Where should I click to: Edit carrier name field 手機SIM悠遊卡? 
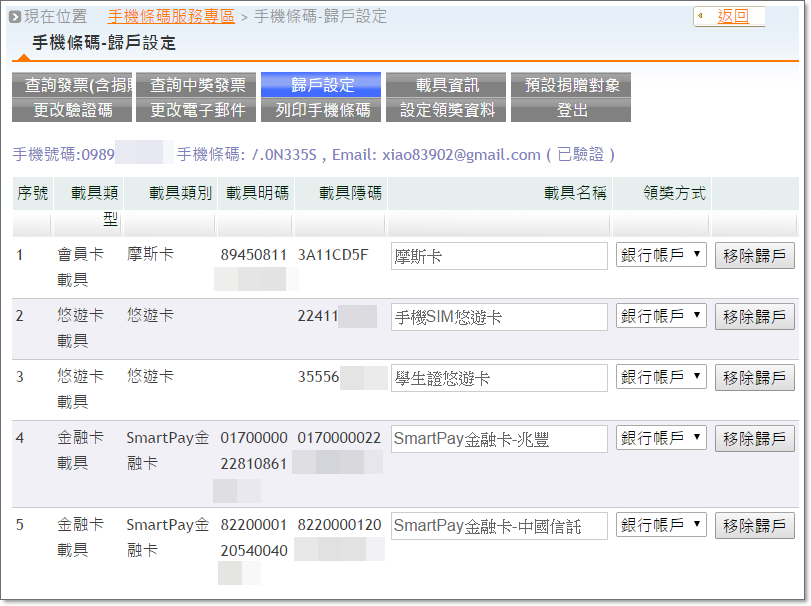[499, 317]
